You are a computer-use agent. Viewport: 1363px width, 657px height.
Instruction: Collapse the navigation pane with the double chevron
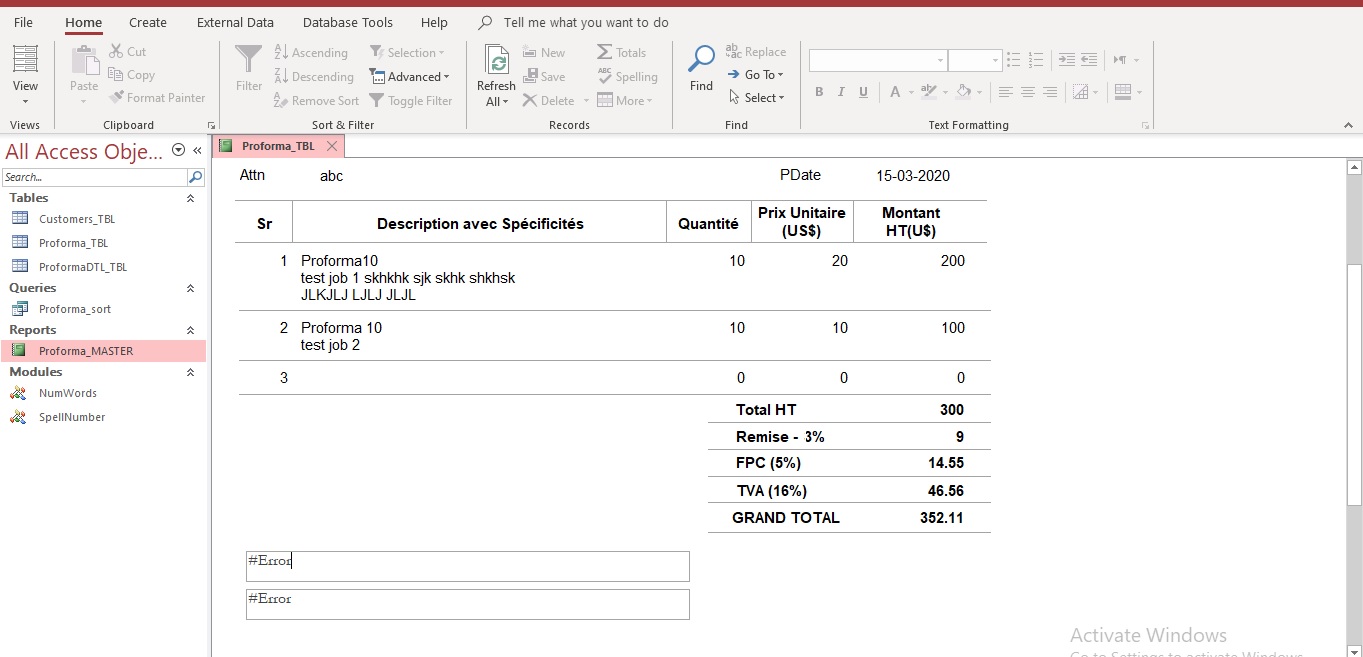tap(197, 151)
